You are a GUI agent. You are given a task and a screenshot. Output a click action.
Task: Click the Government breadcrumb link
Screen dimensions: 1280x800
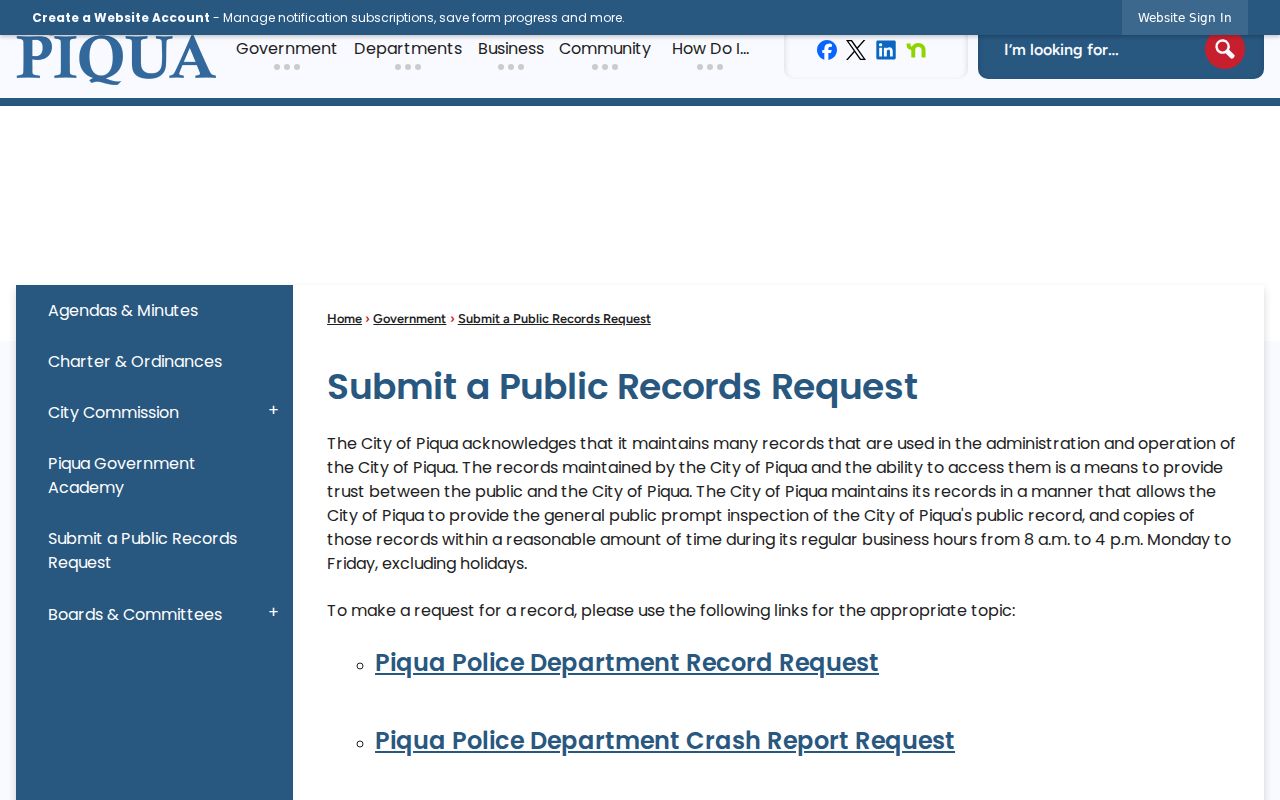(409, 319)
